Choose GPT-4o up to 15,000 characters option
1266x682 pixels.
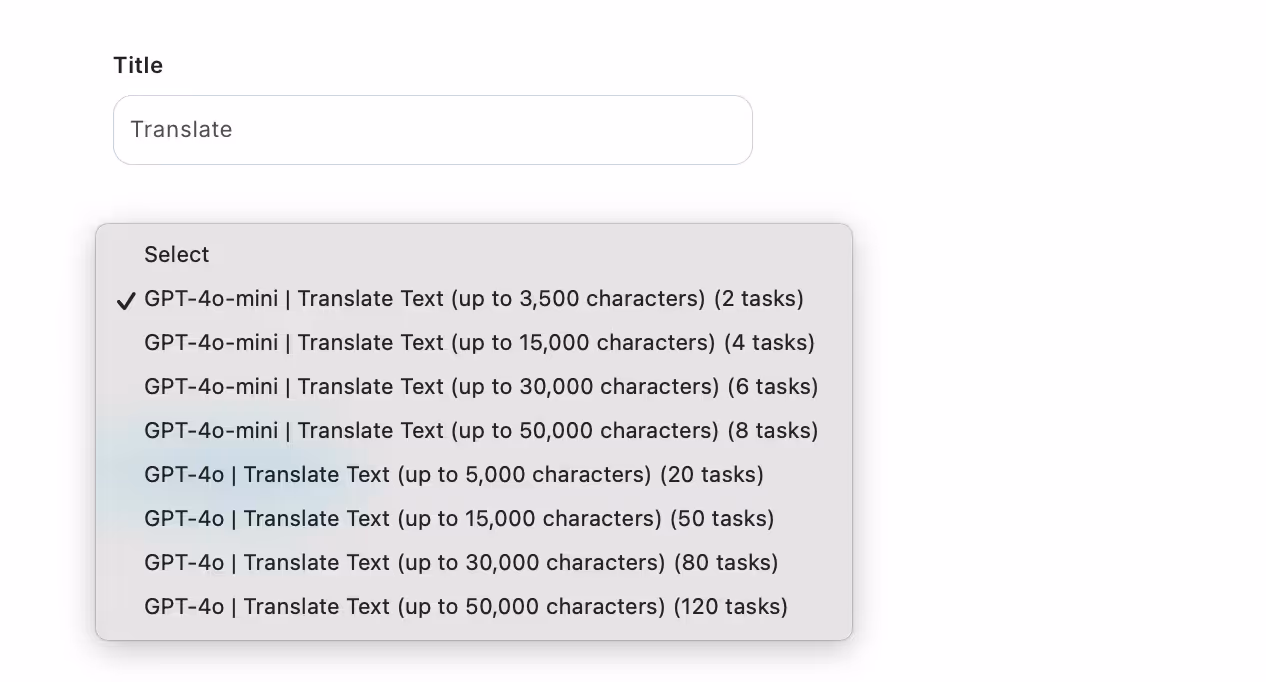point(474,519)
